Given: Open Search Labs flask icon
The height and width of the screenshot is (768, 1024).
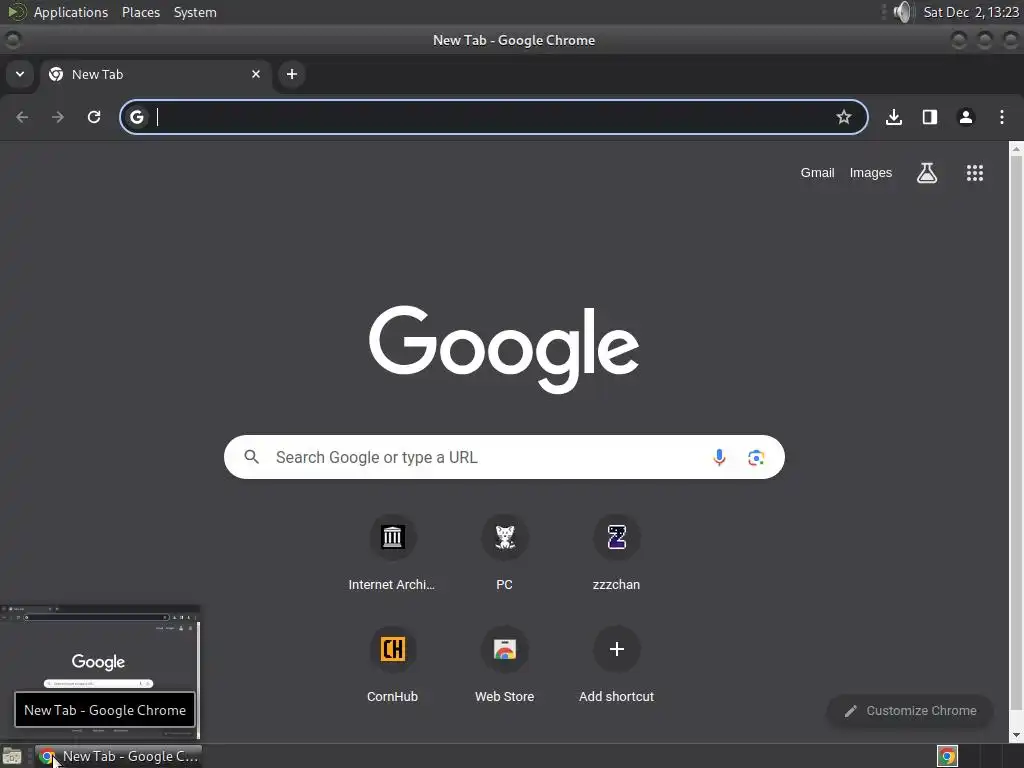Looking at the screenshot, I should click(927, 173).
